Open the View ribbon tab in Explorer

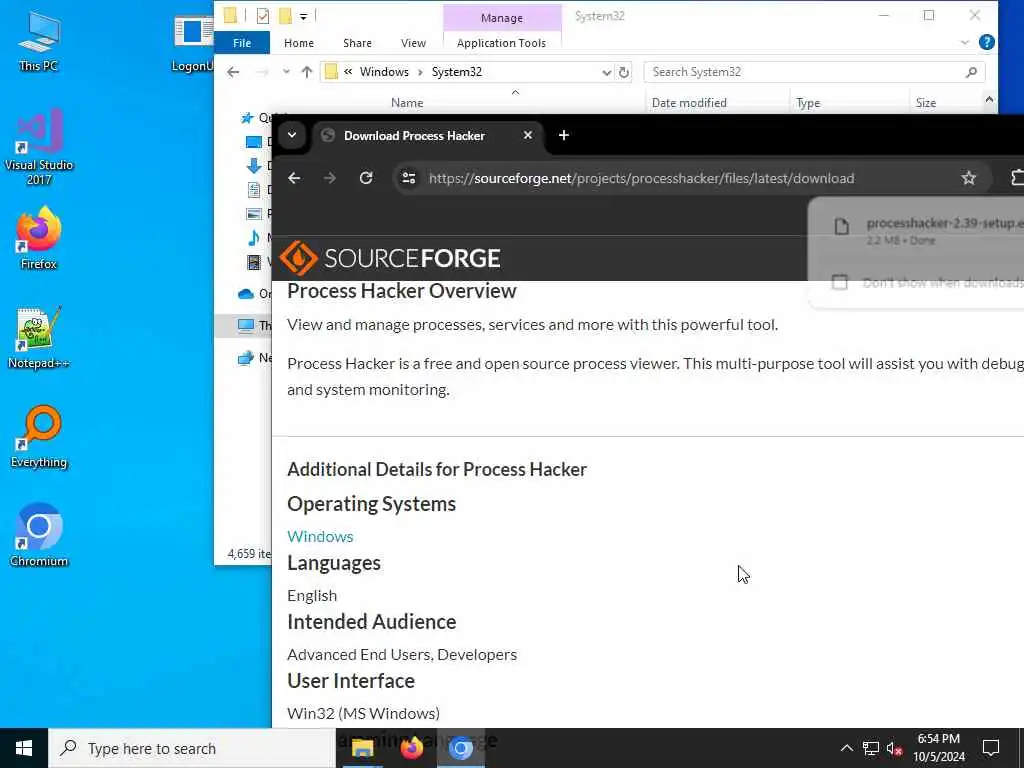[413, 43]
